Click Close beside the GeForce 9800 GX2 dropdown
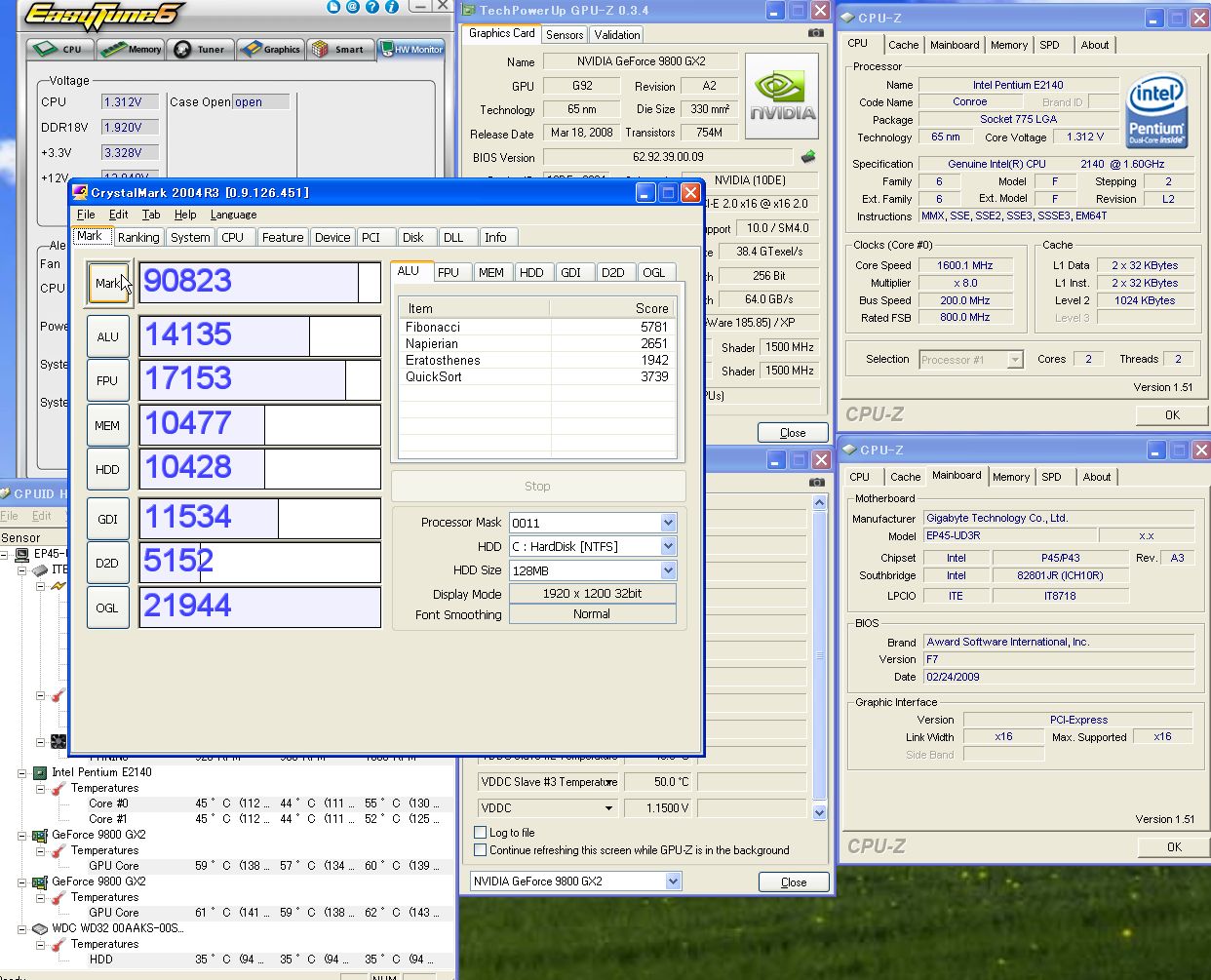 click(x=794, y=882)
